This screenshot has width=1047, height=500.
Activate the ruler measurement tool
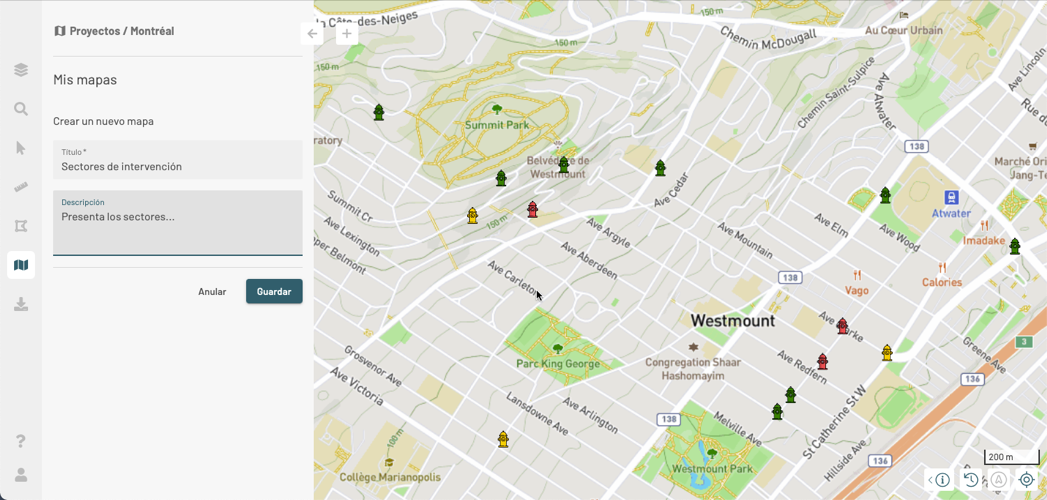[21, 187]
